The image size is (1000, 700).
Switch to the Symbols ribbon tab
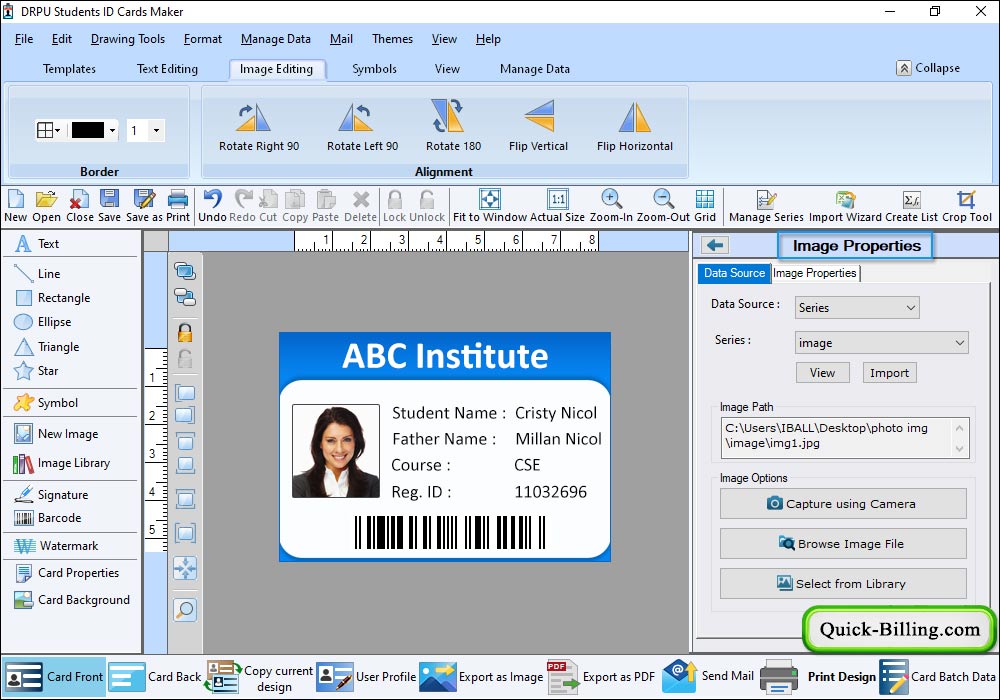pyautogui.click(x=374, y=69)
